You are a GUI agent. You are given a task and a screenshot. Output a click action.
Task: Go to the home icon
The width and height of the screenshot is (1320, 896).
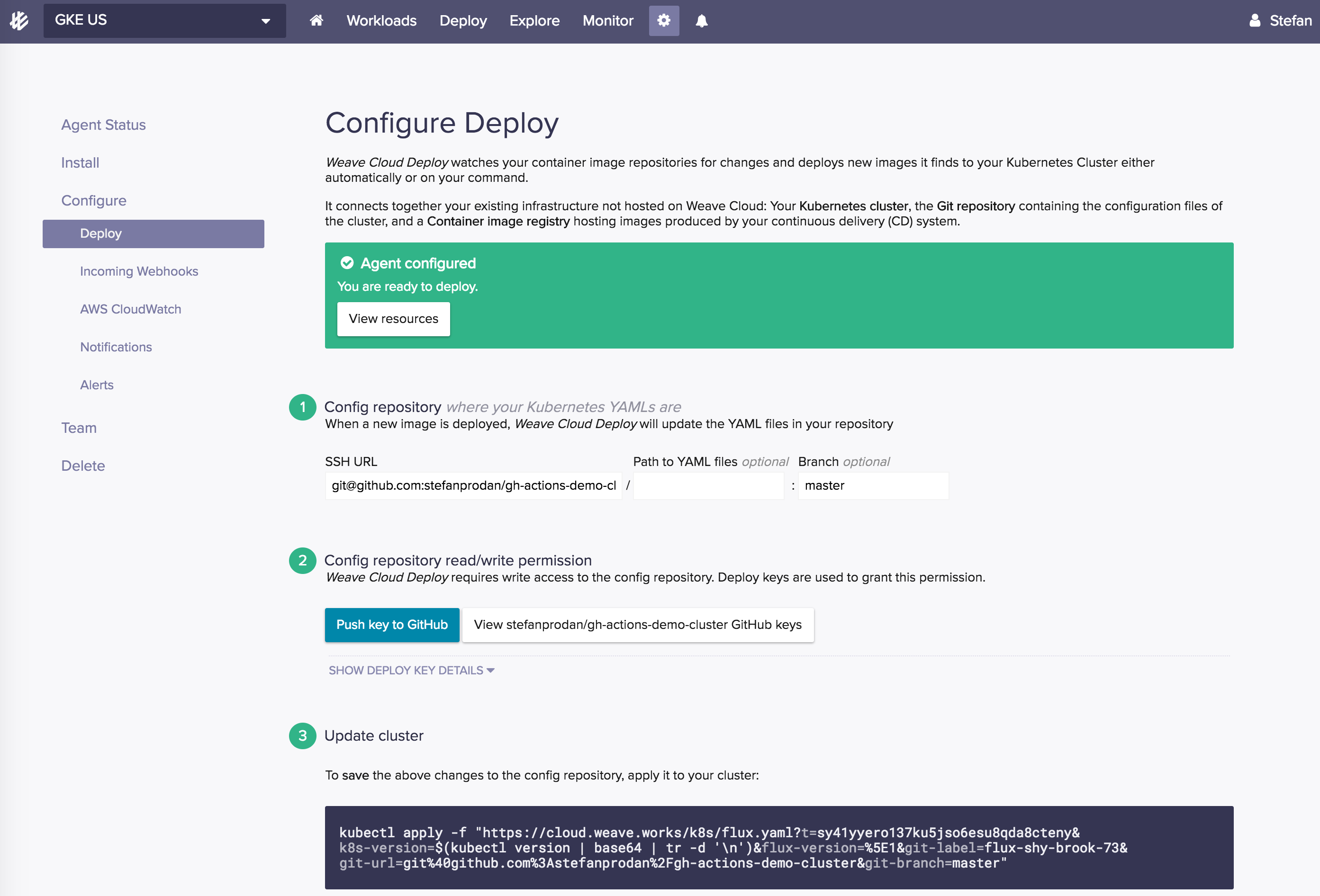pos(316,21)
